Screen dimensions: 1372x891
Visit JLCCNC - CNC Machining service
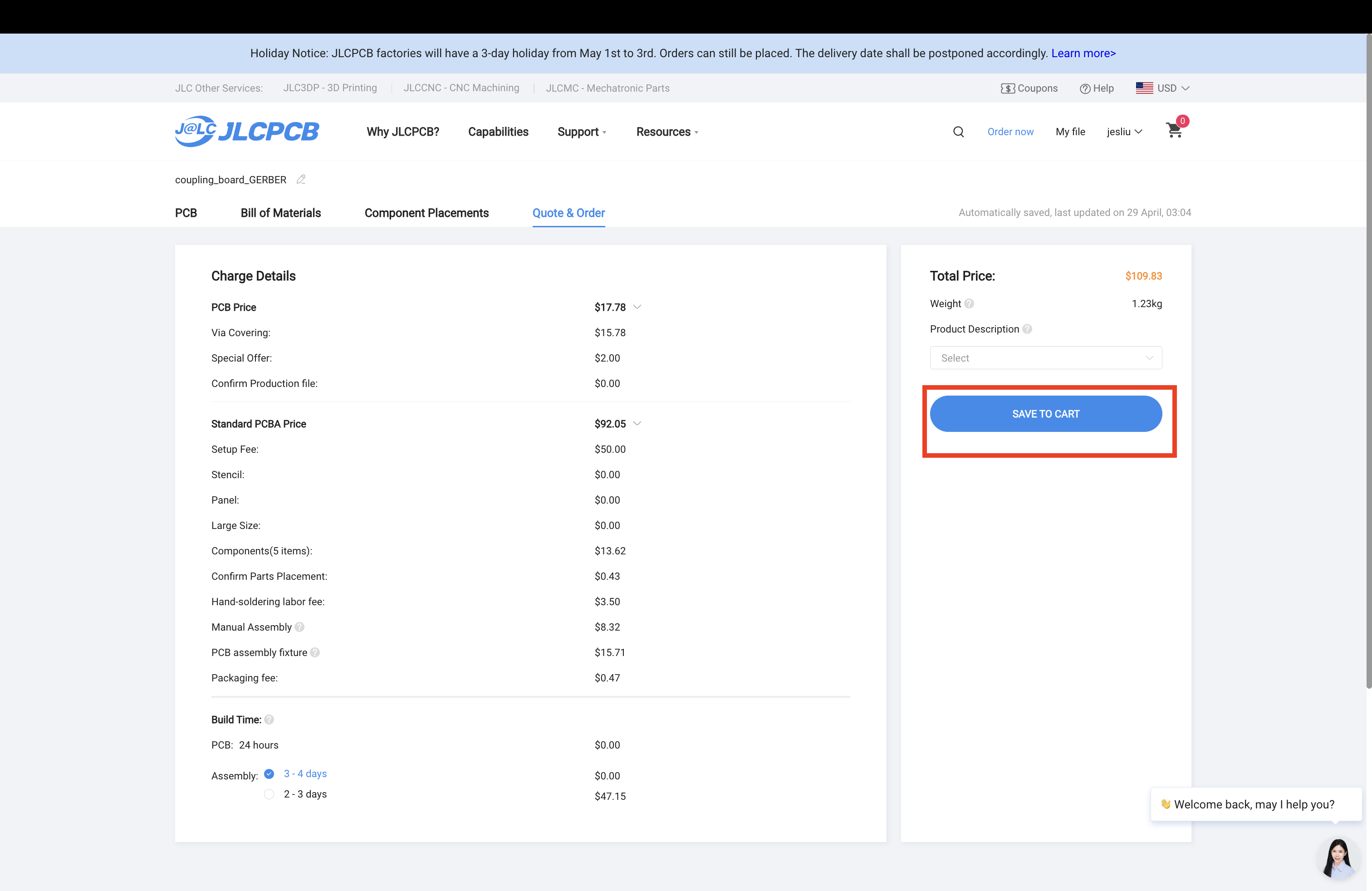[461, 88]
